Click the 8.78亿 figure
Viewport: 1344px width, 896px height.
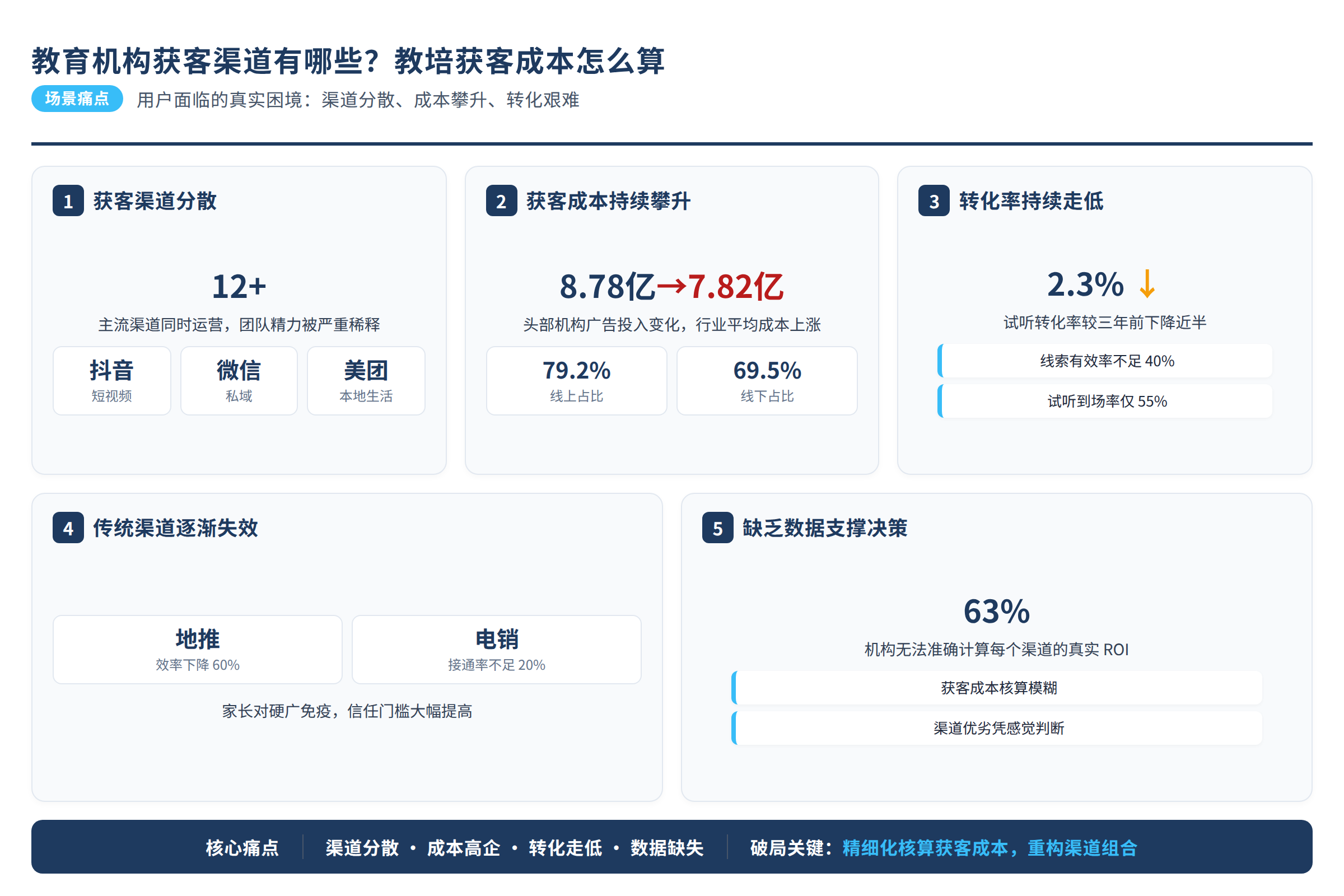[608, 286]
